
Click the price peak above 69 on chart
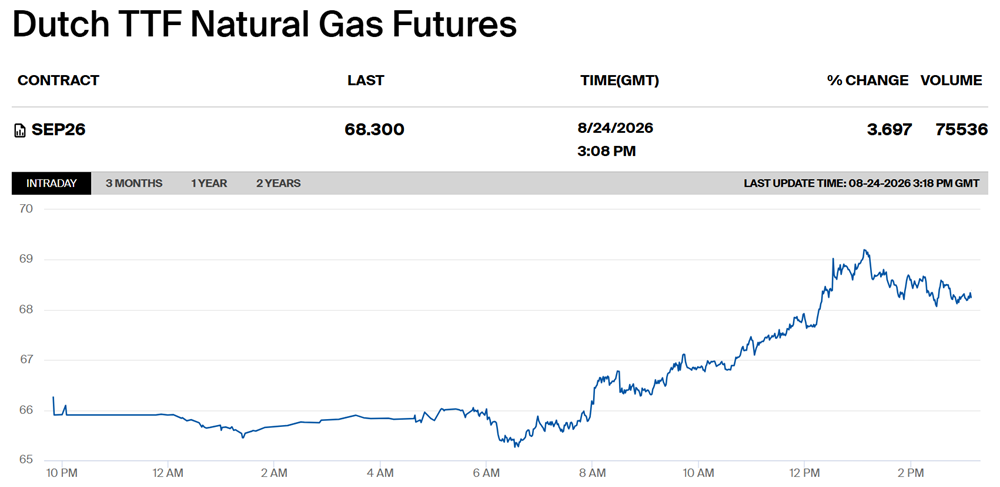click(865, 251)
